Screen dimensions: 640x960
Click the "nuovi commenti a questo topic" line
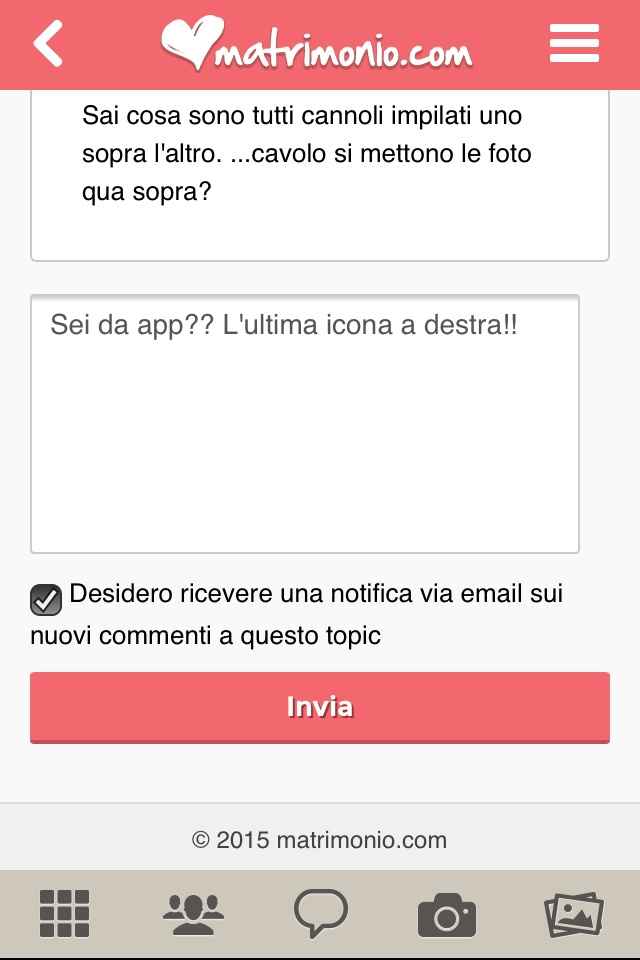click(205, 635)
